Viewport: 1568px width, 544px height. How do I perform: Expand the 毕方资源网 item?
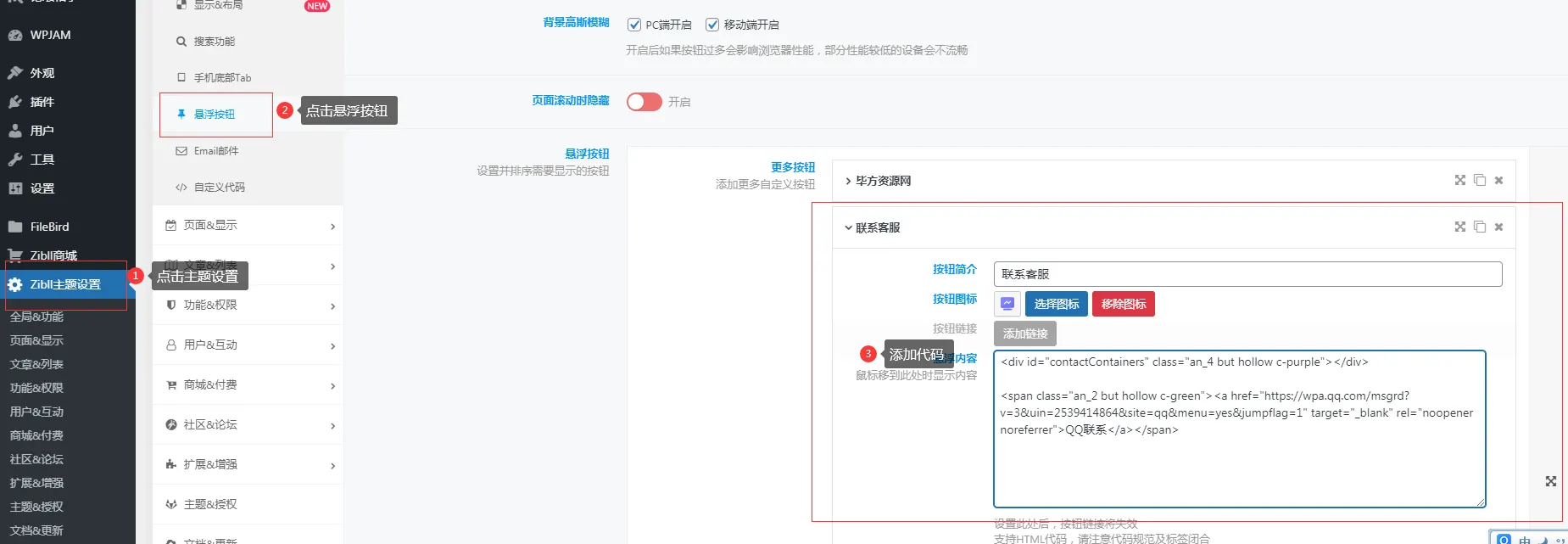878,181
